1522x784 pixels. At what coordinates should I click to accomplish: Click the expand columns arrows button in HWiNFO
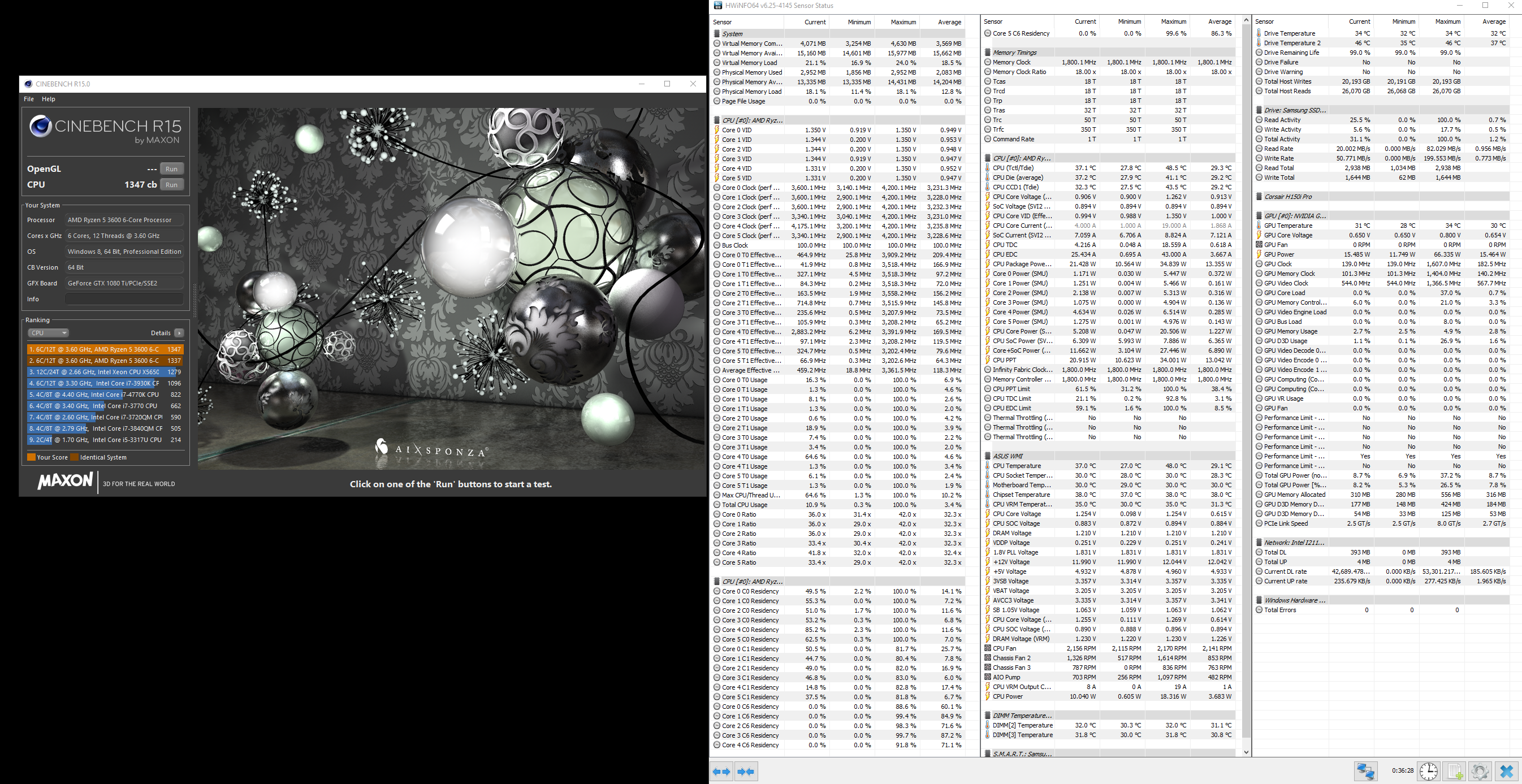pyautogui.click(x=721, y=771)
